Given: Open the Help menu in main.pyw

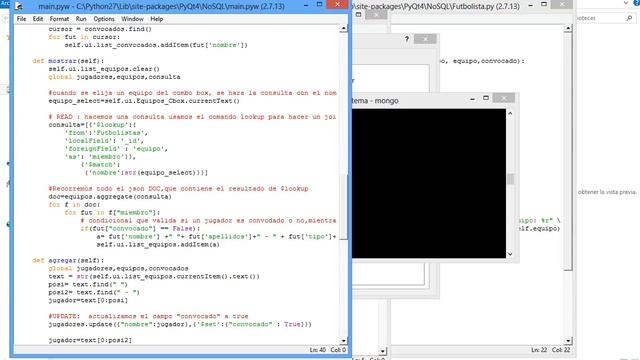Looking at the screenshot, I should 156,19.
